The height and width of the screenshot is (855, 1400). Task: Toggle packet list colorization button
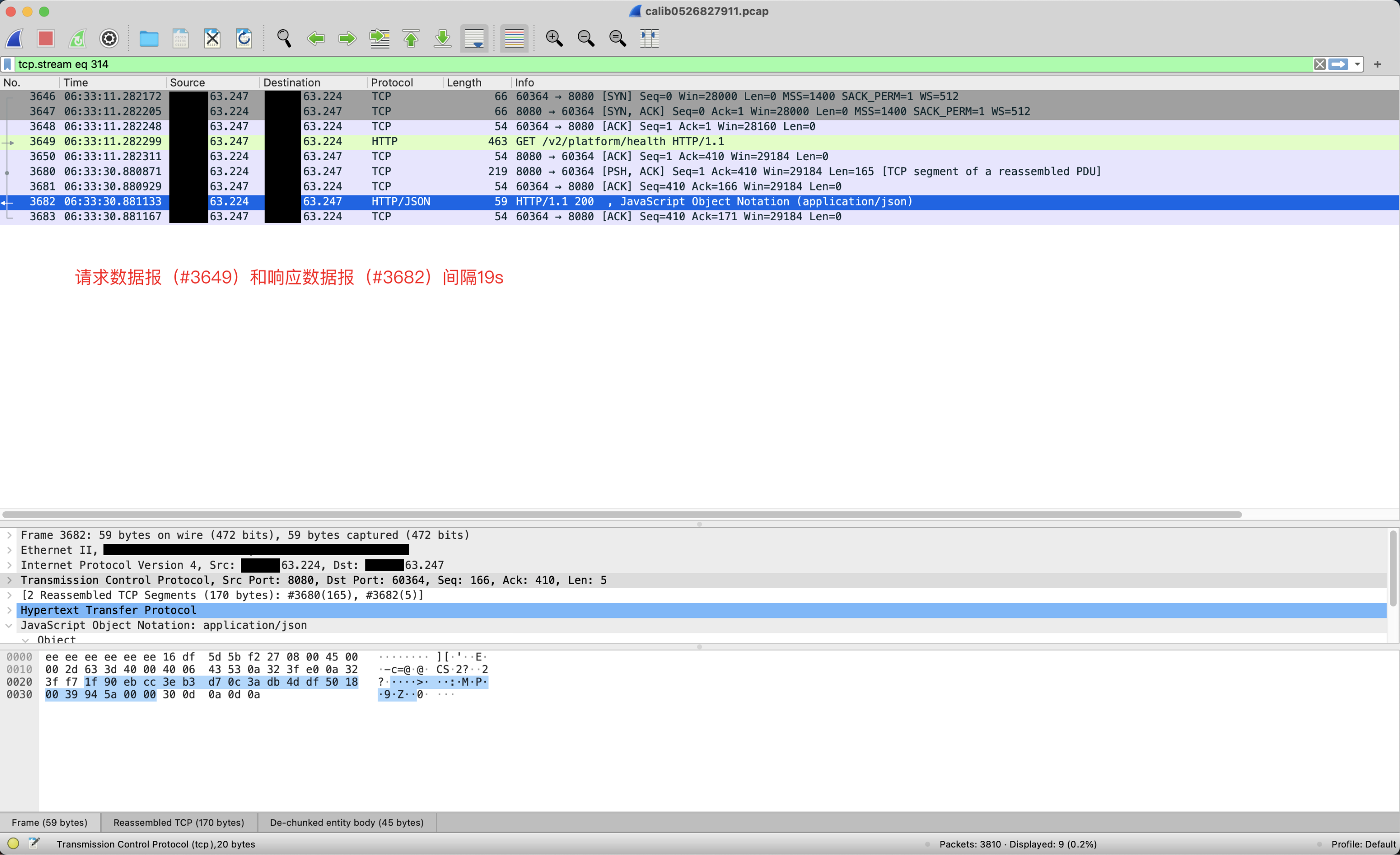(514, 38)
